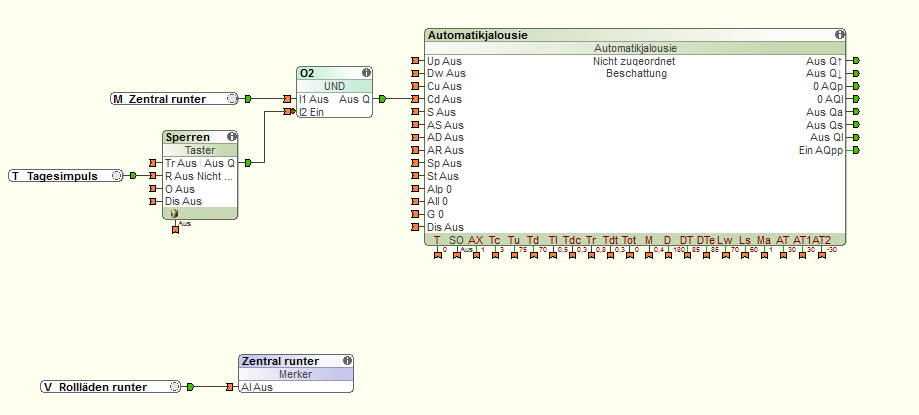
Task: Click the Q output connector of Sperren
Action: point(248,163)
